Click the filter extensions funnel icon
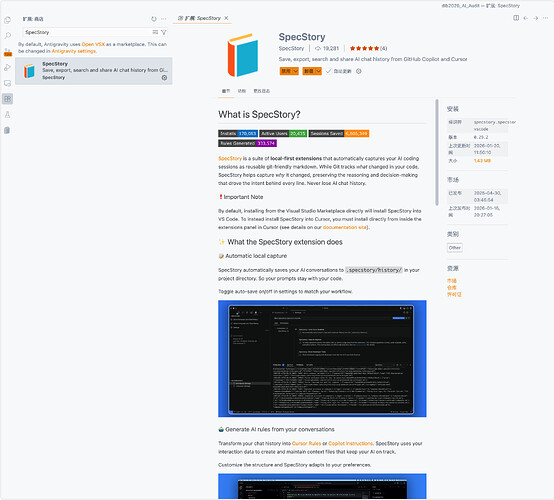This screenshot has width=554, height=500. coord(164,32)
